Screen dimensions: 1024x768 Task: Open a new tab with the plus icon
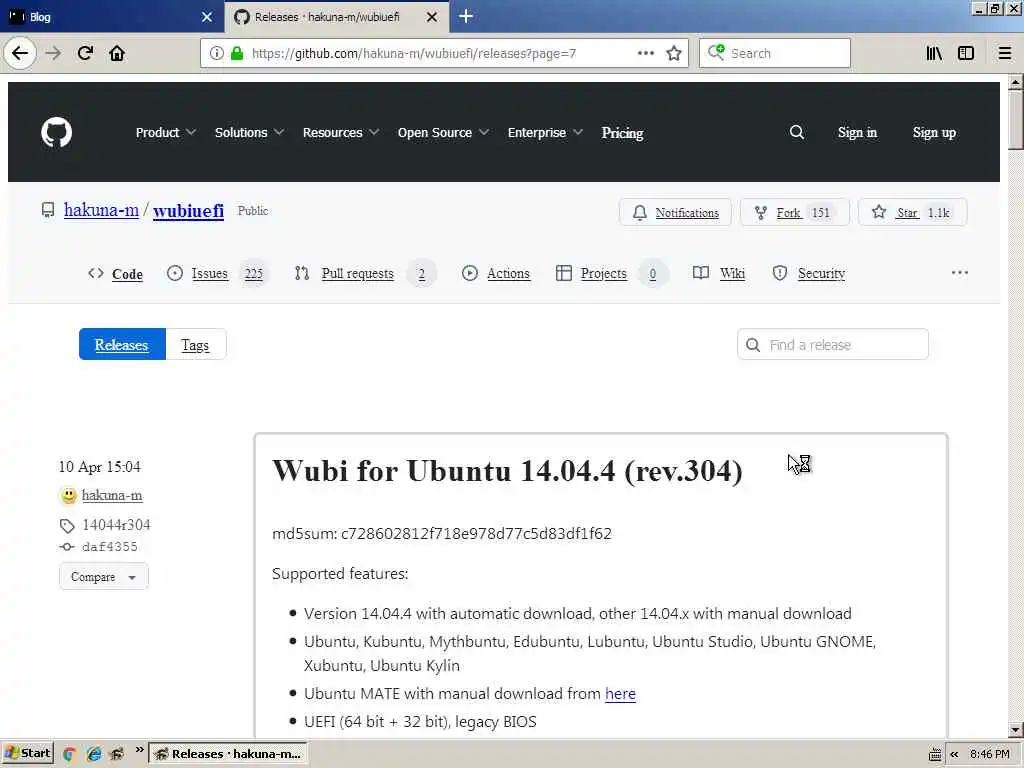[x=466, y=16]
